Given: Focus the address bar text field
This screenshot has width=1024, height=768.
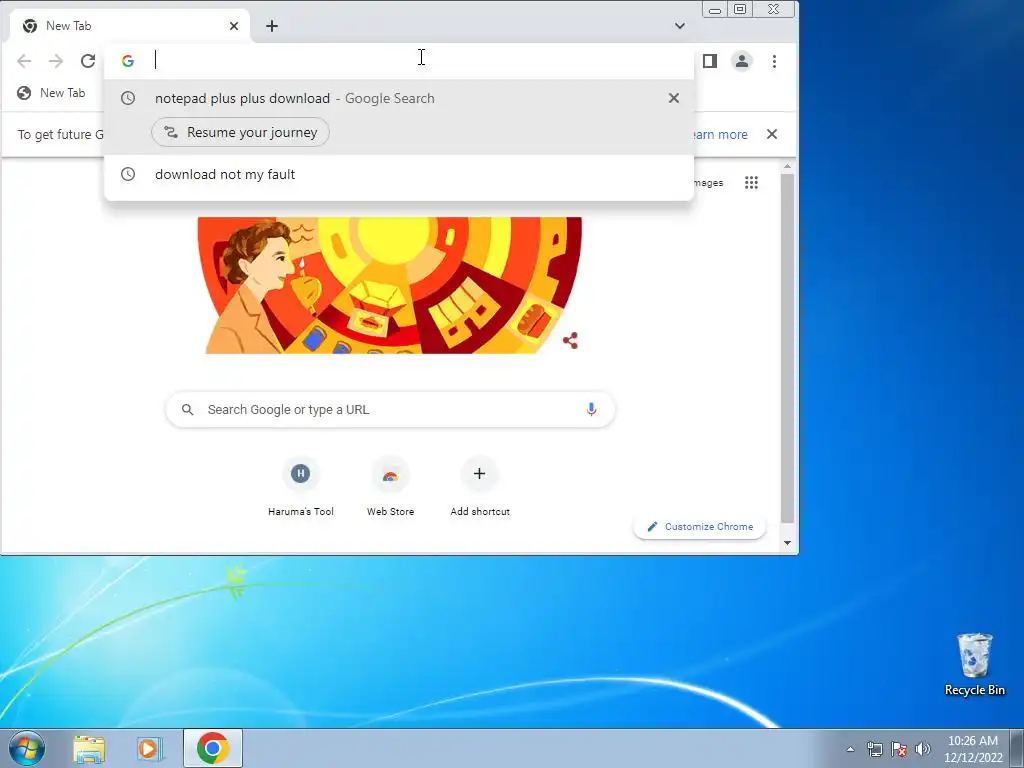Looking at the screenshot, I should [418, 60].
